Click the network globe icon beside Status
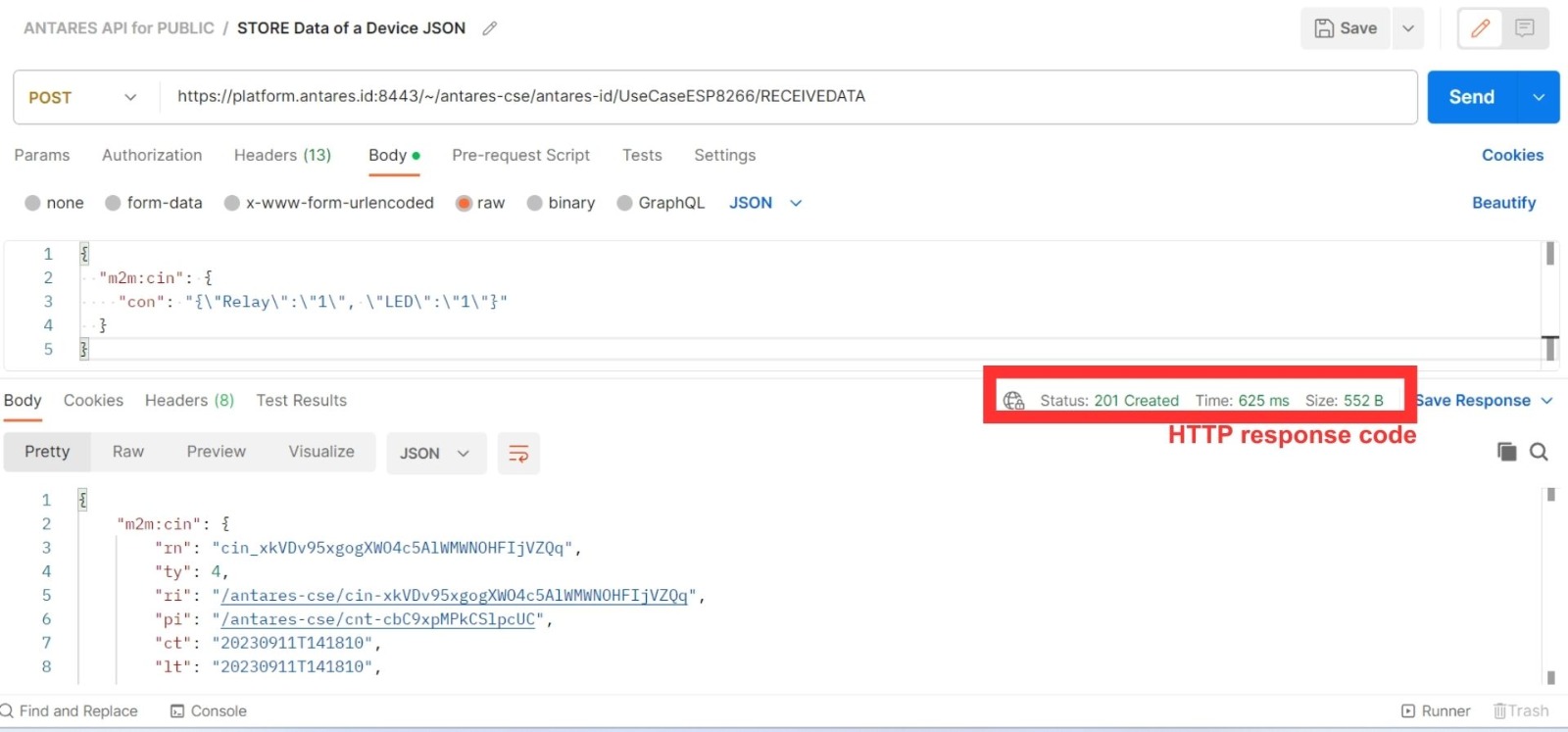1568x732 pixels. pos(1014,401)
